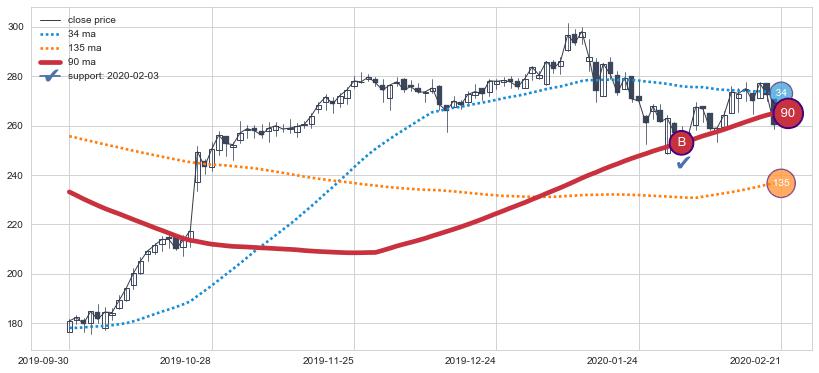Click the 2019-10-28 x-axis date label
819x373 pixels.
(x=186, y=360)
